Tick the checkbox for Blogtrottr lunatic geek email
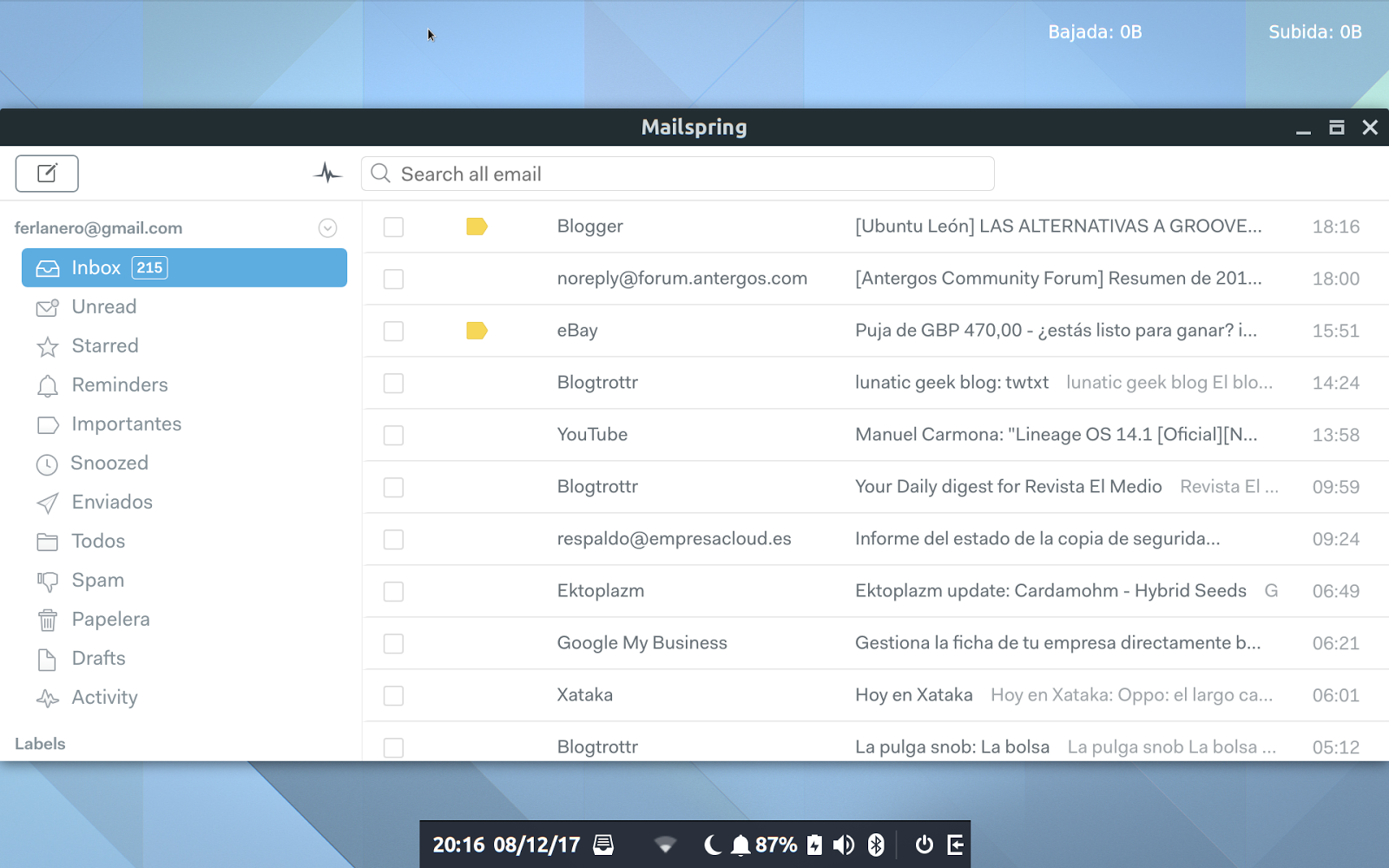 click(x=393, y=383)
